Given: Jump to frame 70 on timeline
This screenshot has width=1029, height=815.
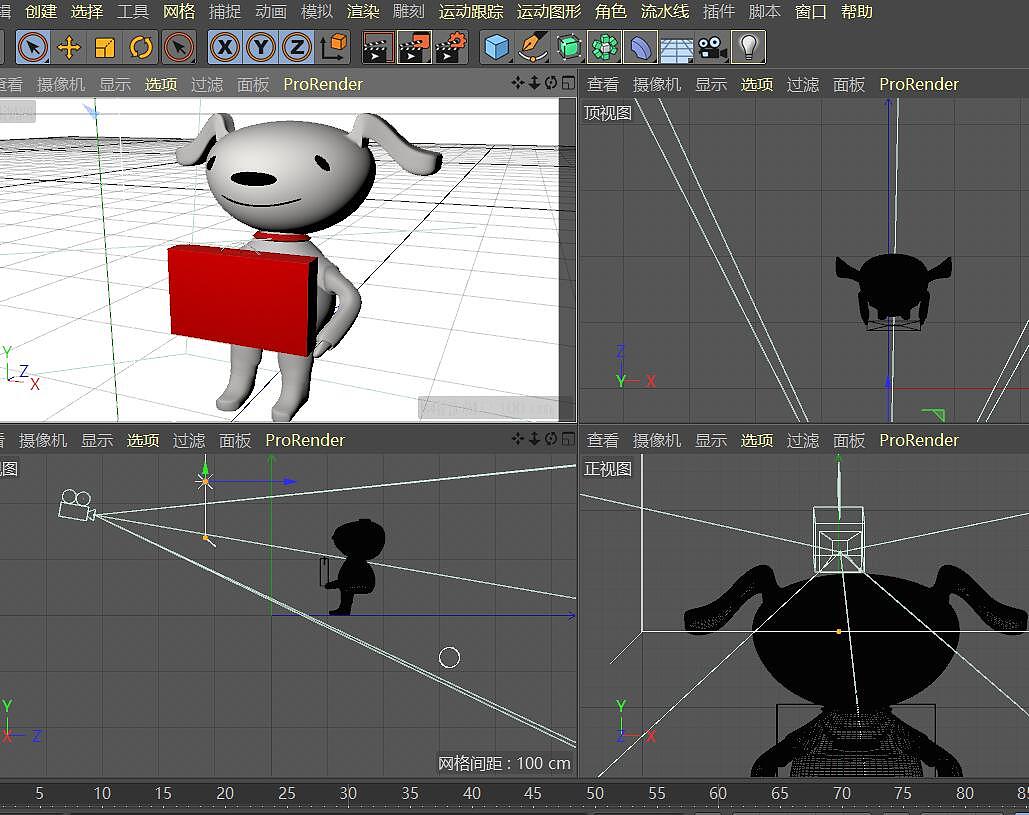Looking at the screenshot, I should tap(841, 793).
